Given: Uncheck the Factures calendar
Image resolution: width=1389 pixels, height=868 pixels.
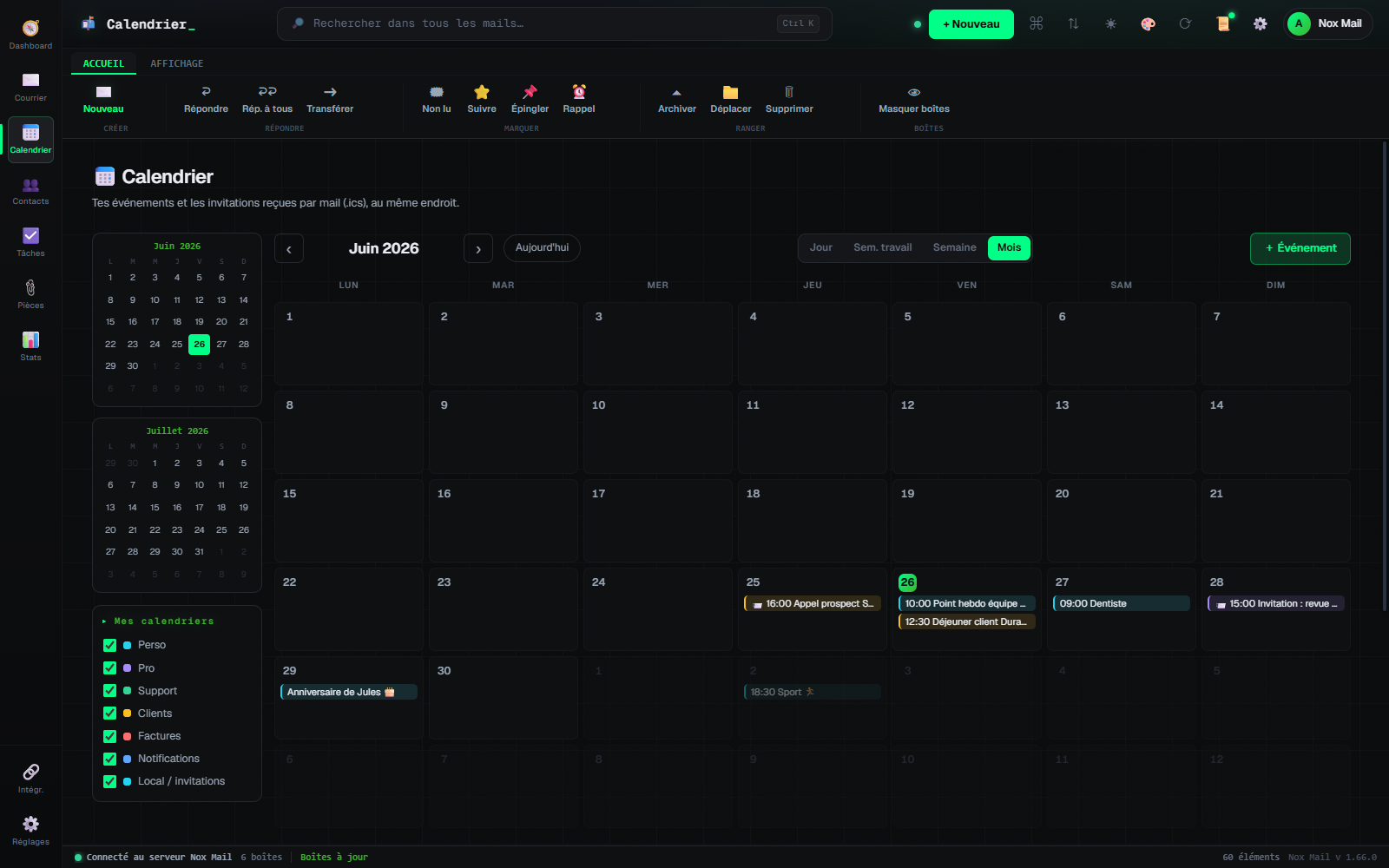Looking at the screenshot, I should [109, 736].
